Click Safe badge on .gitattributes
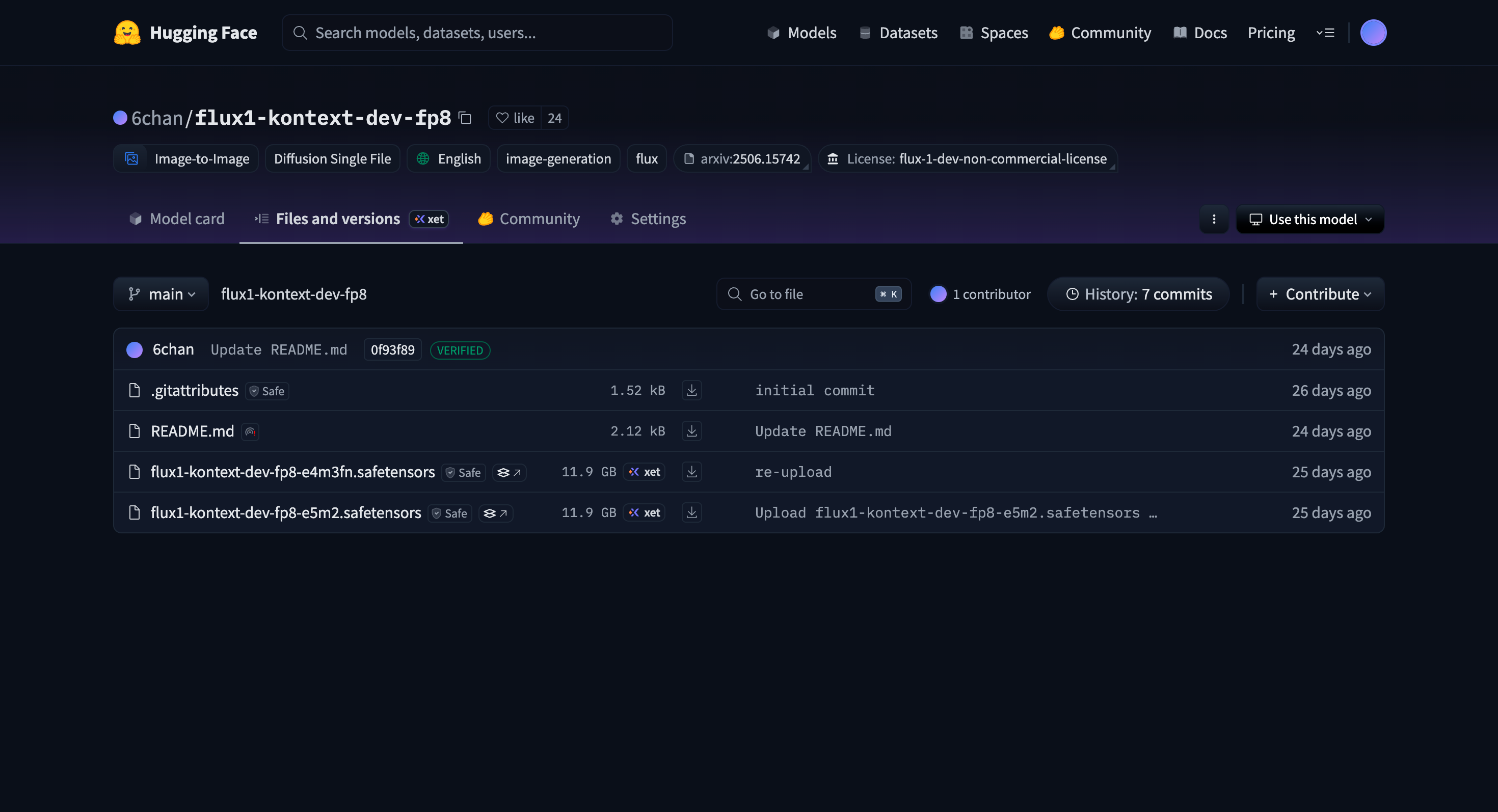Screen dimensions: 1498x812 [x=267, y=391]
